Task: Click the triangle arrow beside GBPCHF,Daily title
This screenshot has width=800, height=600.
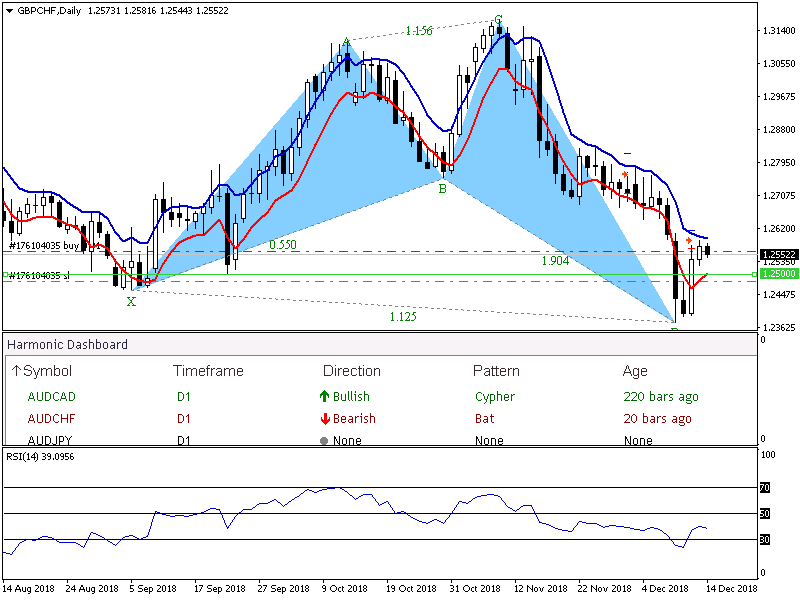Action: [9, 11]
